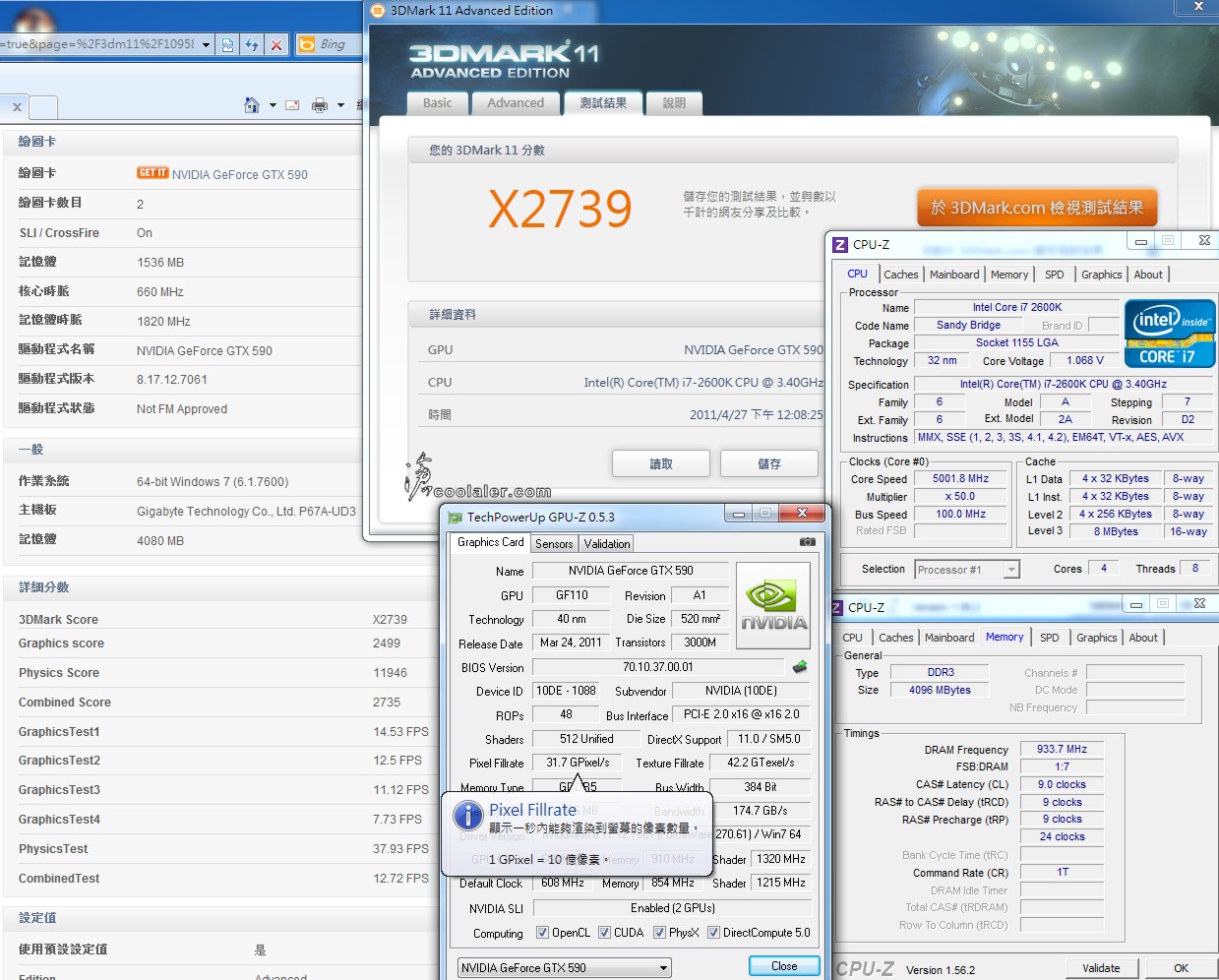Click the refresh icon in browser address bar
1219x980 pixels.
tap(252, 44)
